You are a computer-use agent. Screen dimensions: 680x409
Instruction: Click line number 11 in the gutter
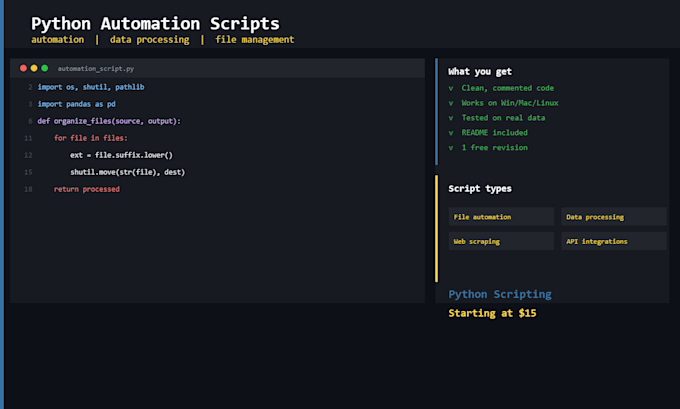click(28, 138)
